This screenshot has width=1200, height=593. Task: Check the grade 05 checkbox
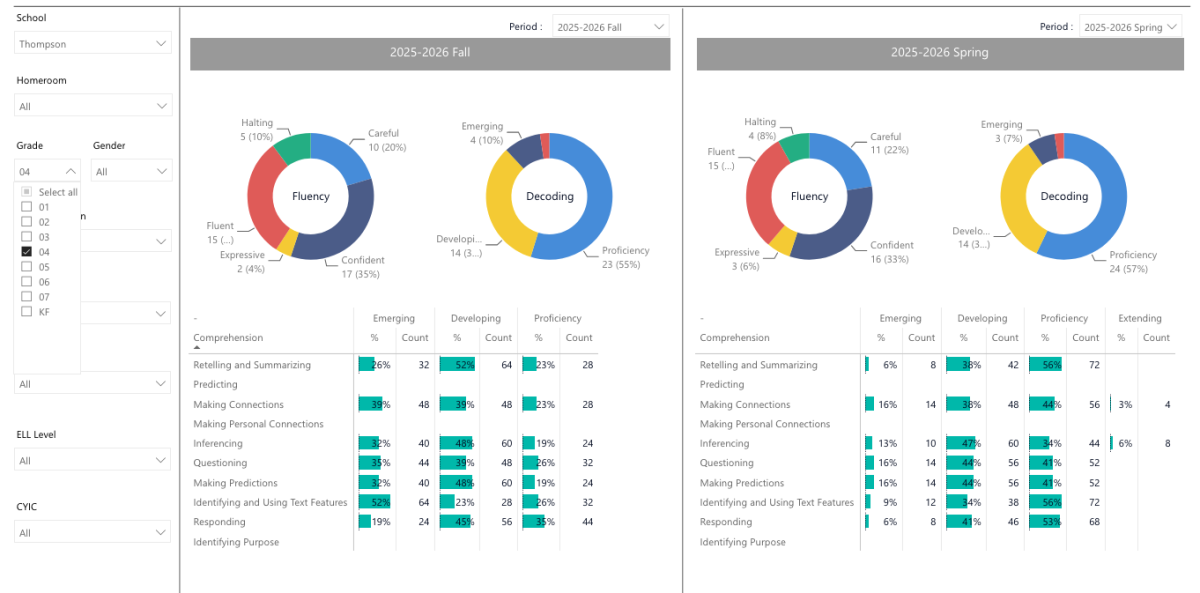click(27, 267)
